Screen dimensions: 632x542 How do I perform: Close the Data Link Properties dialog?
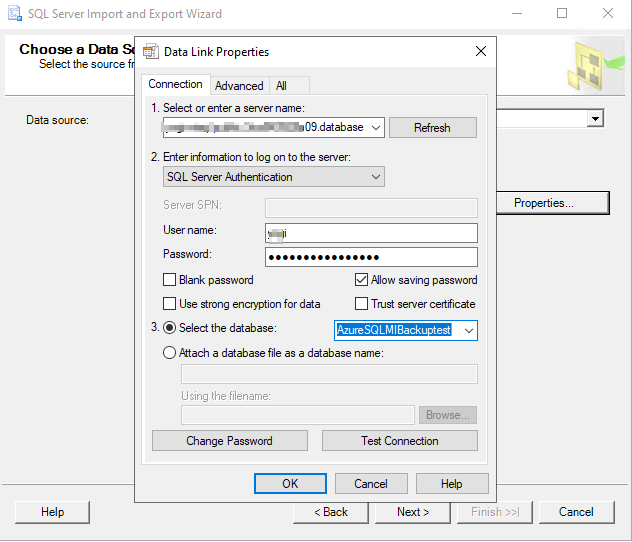pyautogui.click(x=480, y=51)
